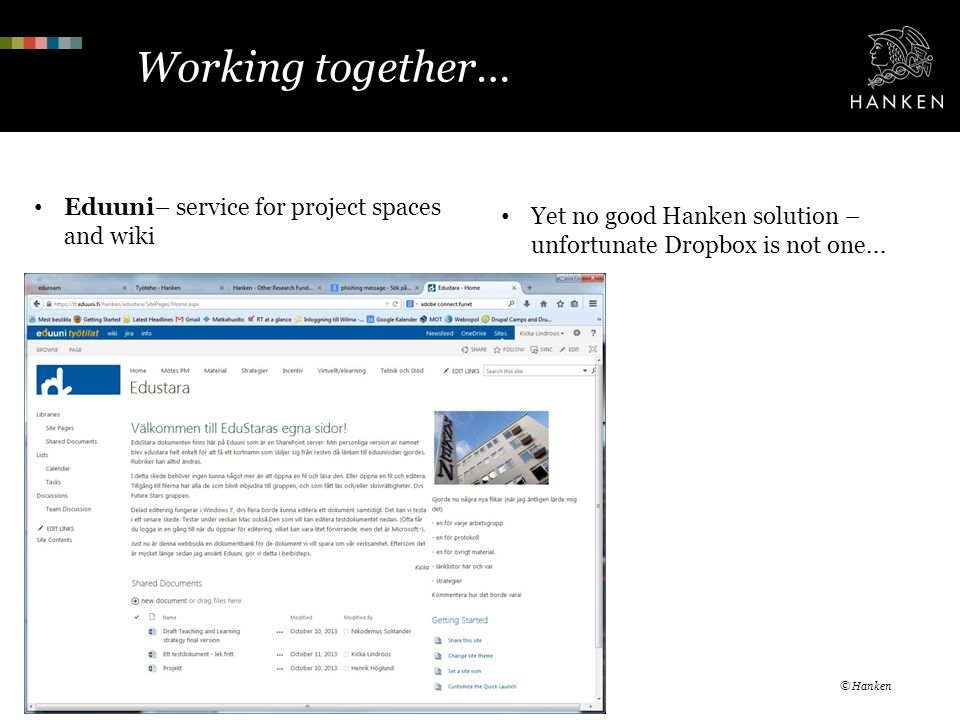The width and height of the screenshot is (960, 720).
Task: Click the SHARE icon on the ribbon
Action: [x=465, y=350]
